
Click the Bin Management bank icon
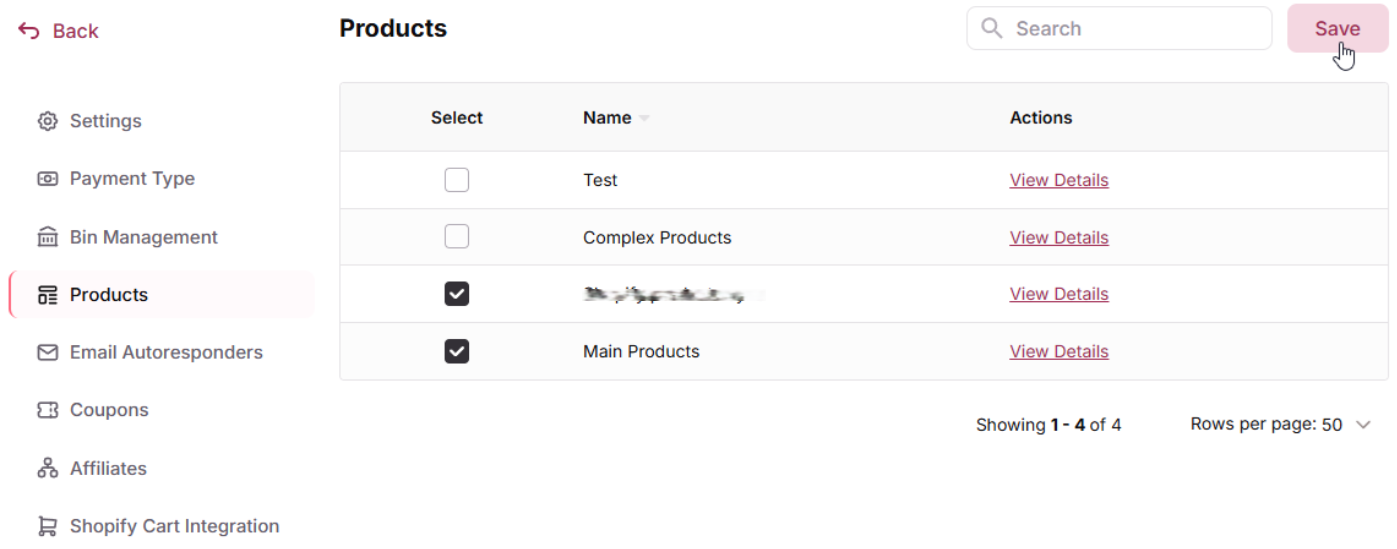pos(47,237)
